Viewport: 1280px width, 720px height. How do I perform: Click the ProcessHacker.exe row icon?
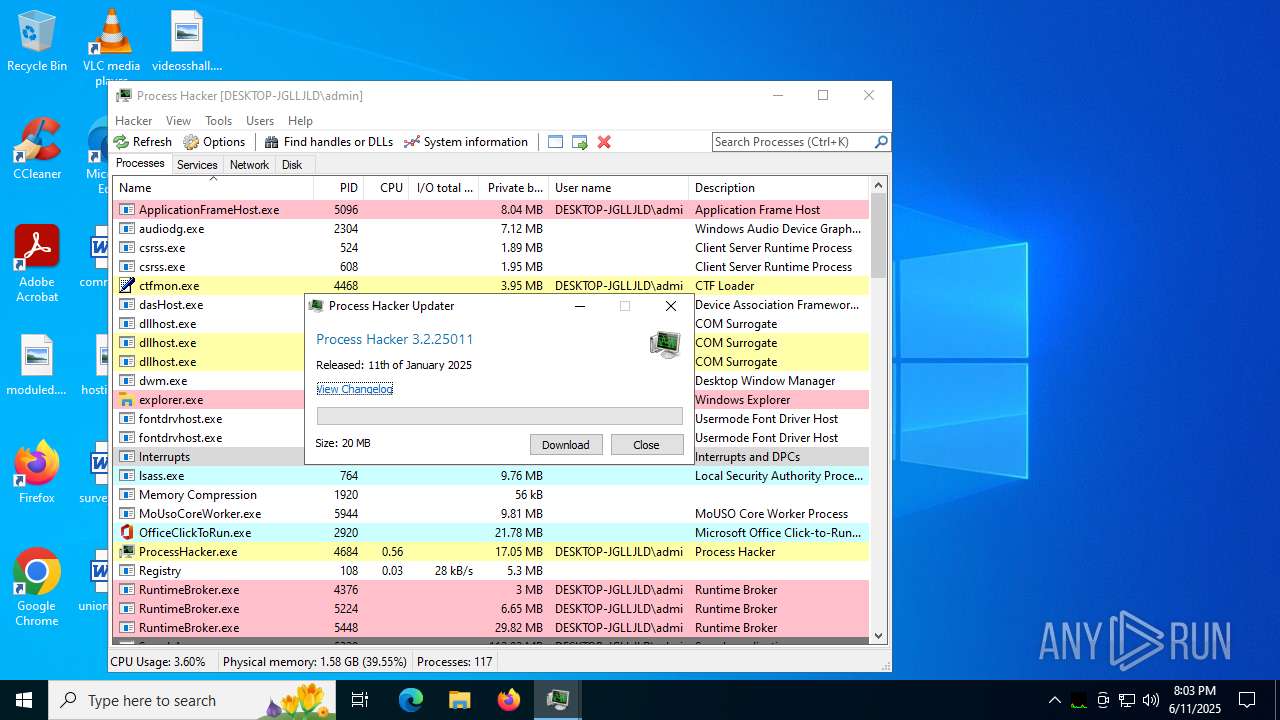coord(127,552)
